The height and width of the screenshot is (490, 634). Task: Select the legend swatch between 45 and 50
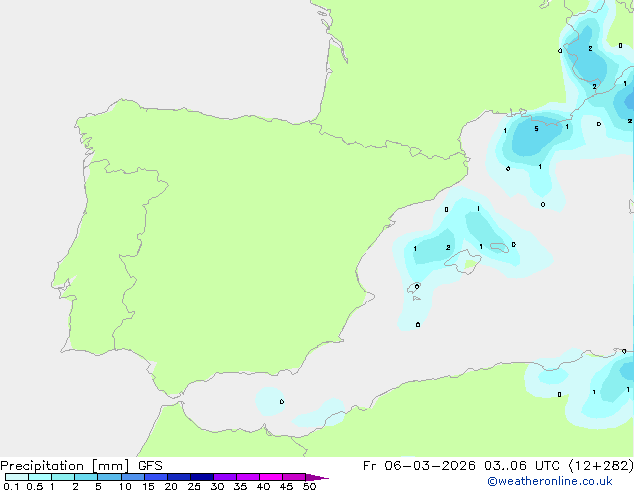(x=294, y=477)
